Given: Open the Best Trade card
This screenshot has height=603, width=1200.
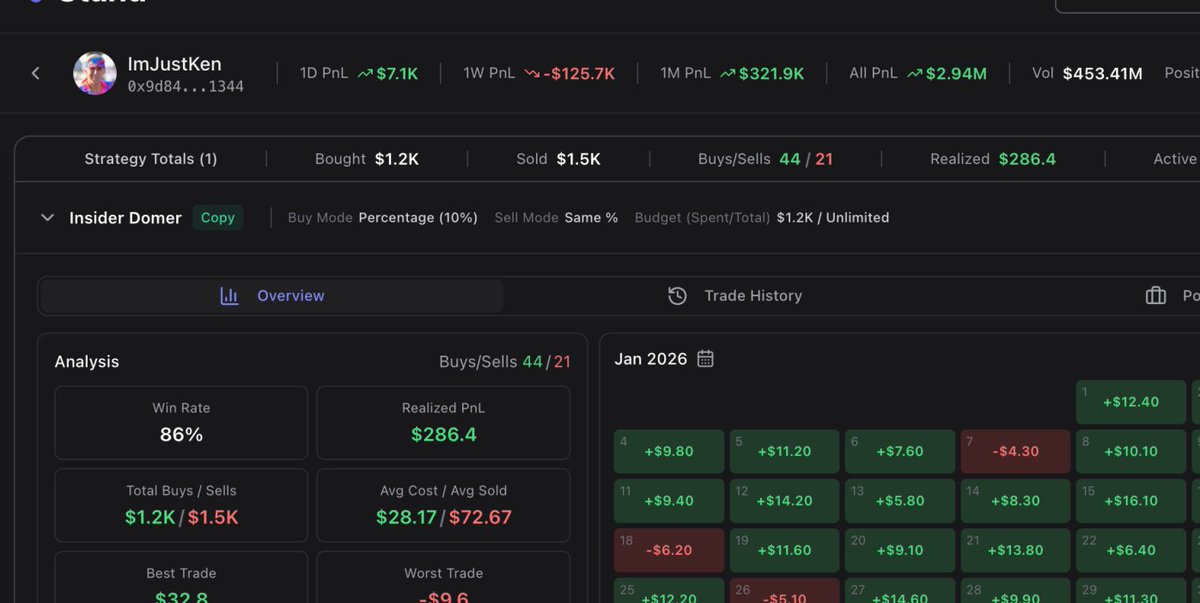Looking at the screenshot, I should (181, 577).
